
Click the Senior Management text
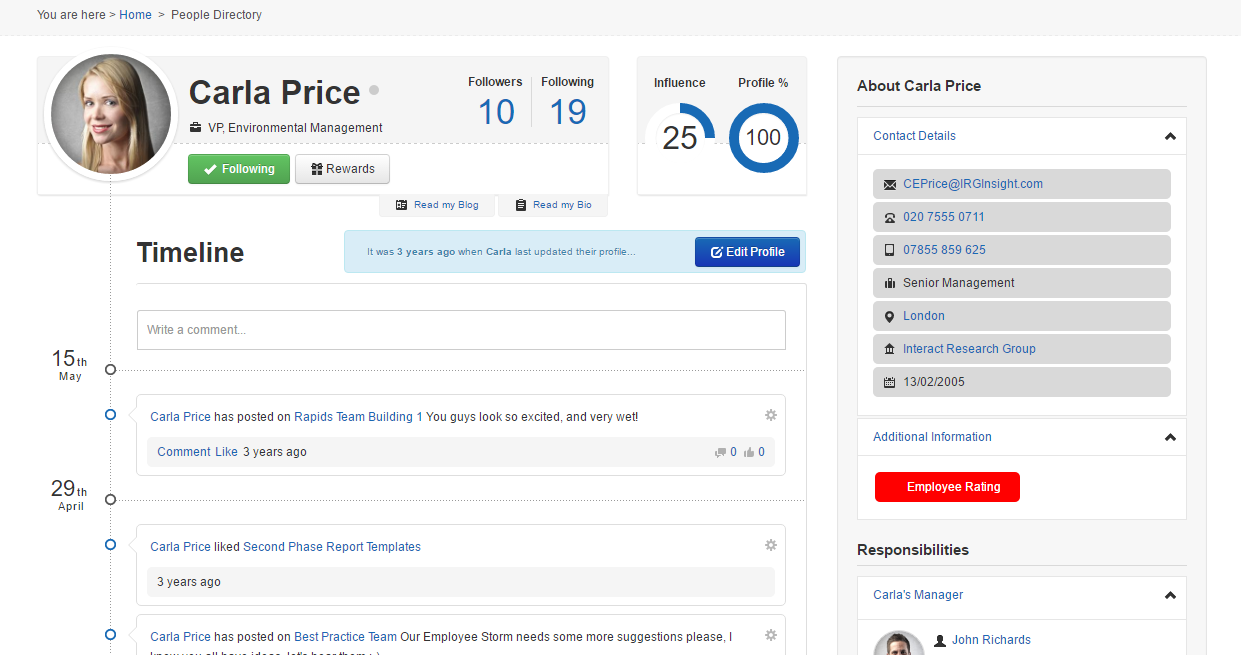point(959,283)
